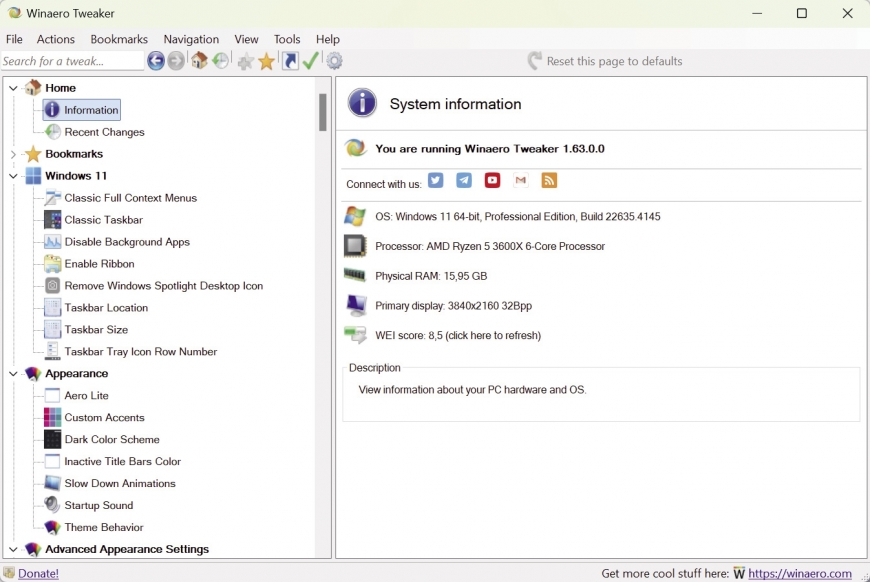Click the Classic Full Context Menus icon
This screenshot has width=870, height=582.
coord(53,198)
